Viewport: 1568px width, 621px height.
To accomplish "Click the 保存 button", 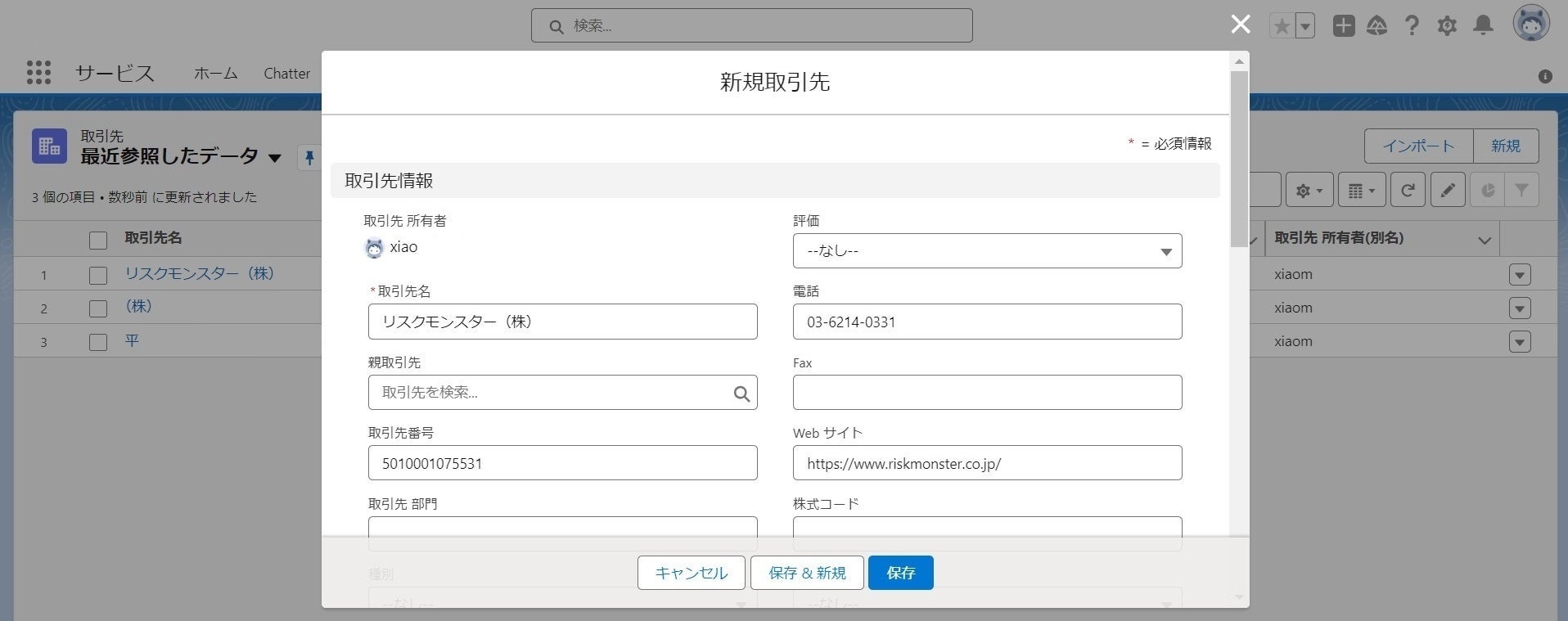I will 900,573.
